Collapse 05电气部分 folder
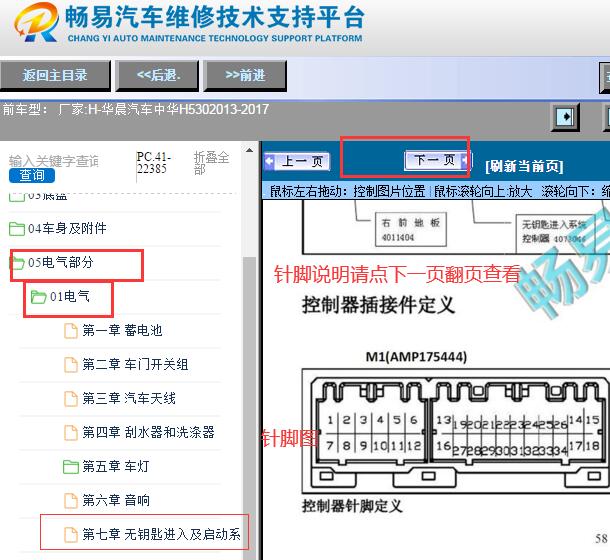Screen dimensions: 610x560 (x=60, y=262)
